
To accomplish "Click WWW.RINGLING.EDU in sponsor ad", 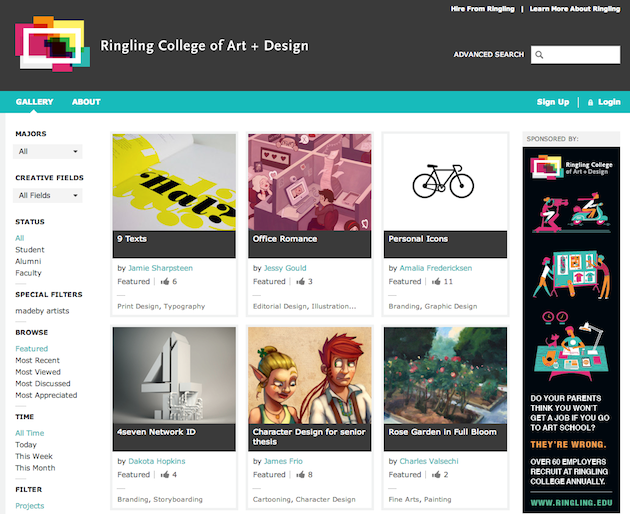I will pyautogui.click(x=571, y=503).
